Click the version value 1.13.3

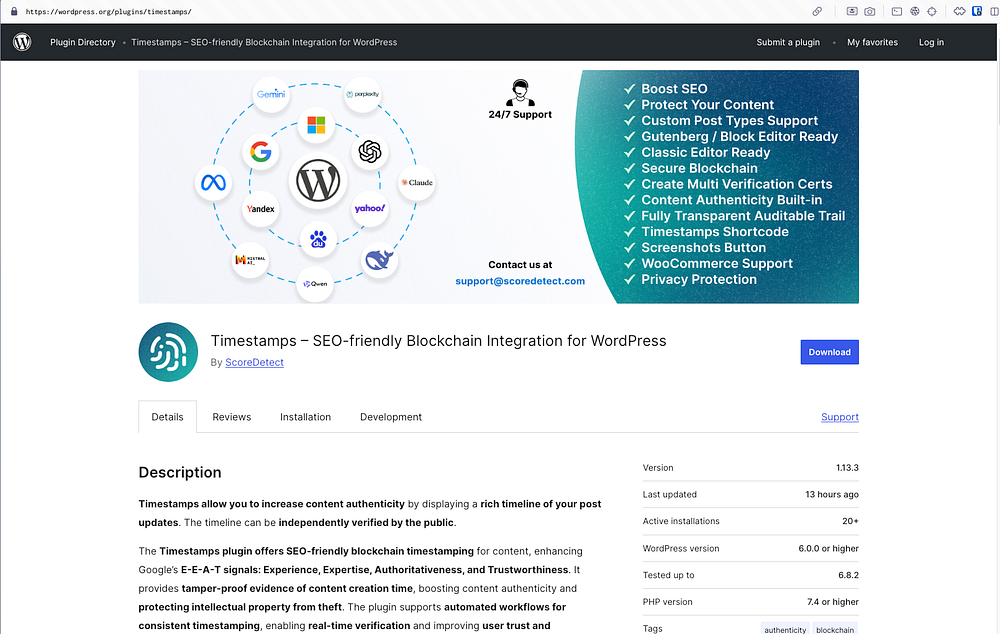coord(847,468)
